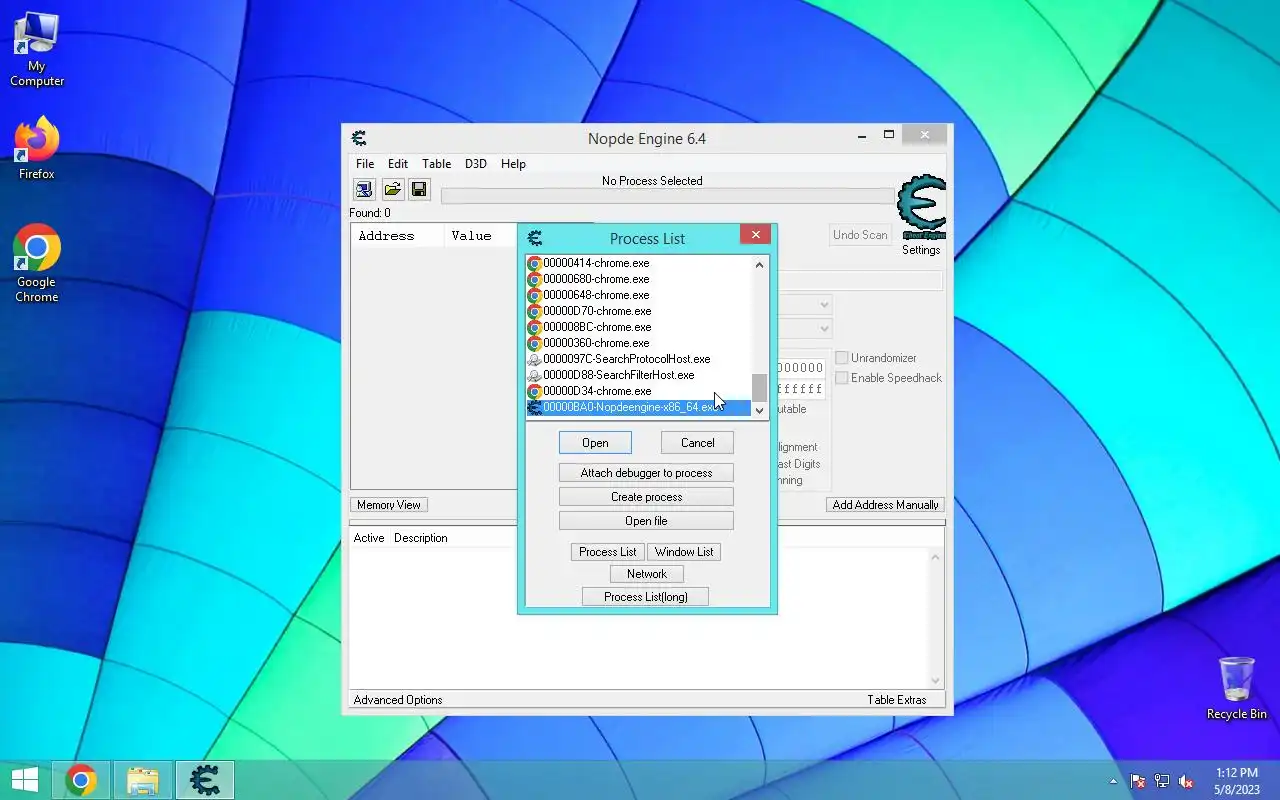Click the Description column header
Screen dimensions: 1280x800
(x=421, y=538)
